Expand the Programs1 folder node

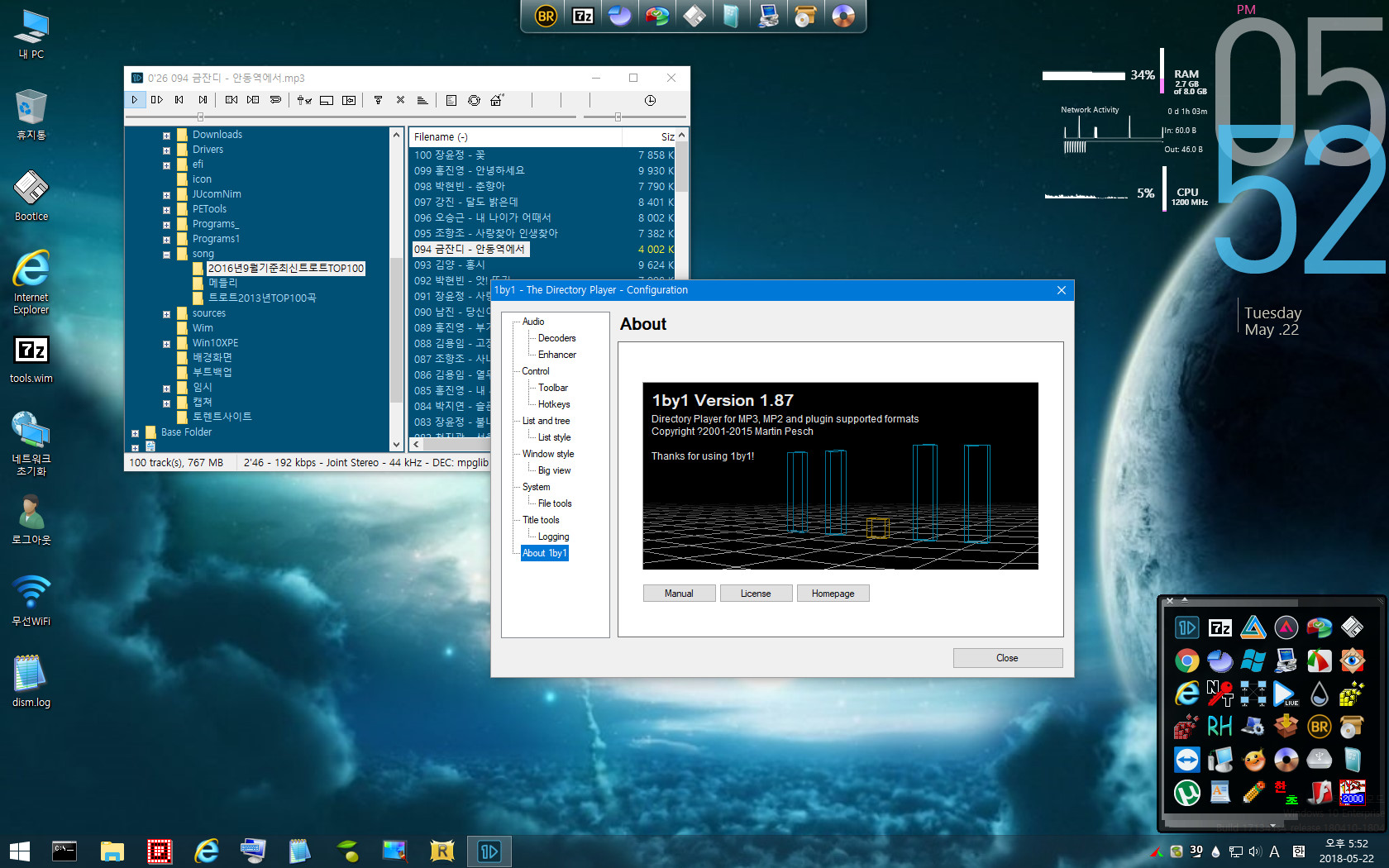pos(166,240)
